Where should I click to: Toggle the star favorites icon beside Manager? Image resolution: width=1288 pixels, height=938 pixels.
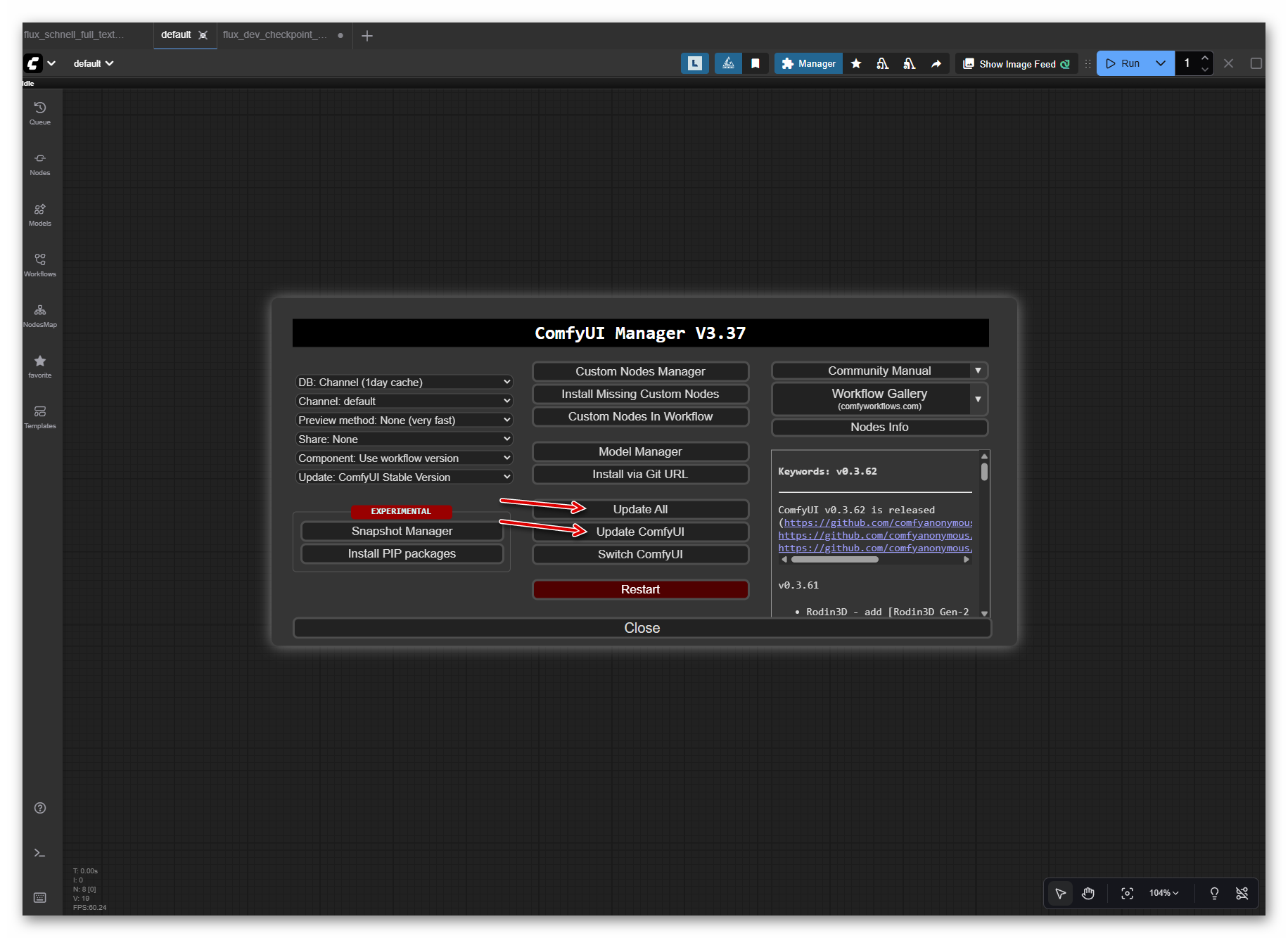[x=855, y=63]
